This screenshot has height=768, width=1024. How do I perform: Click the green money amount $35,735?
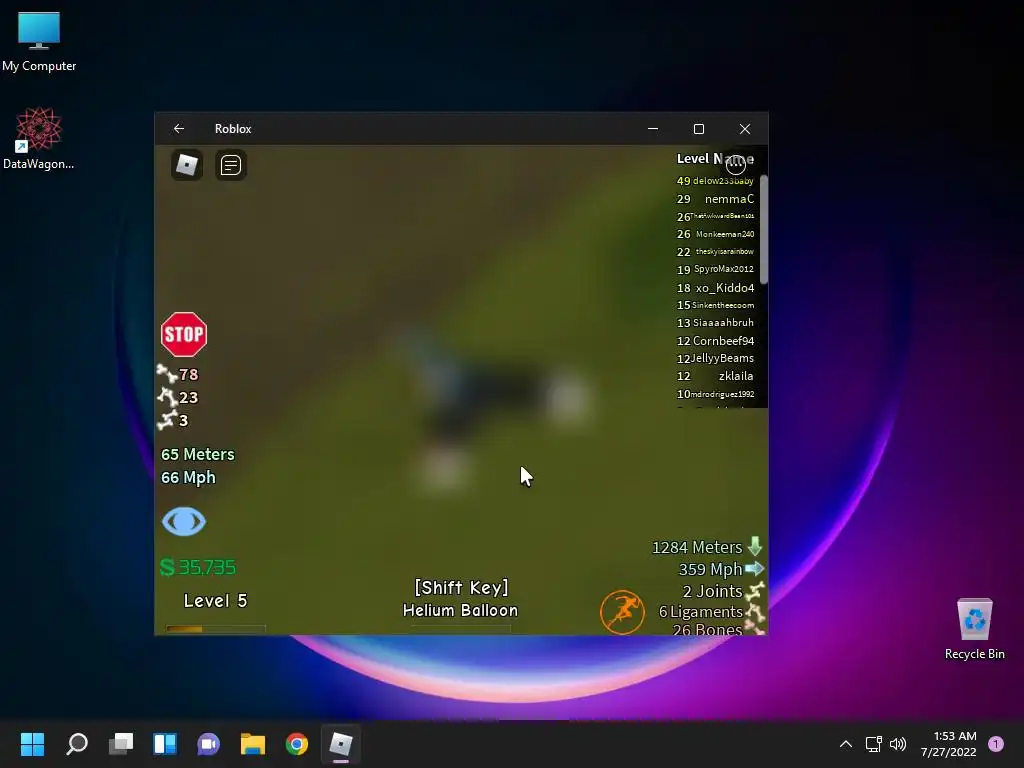click(198, 567)
